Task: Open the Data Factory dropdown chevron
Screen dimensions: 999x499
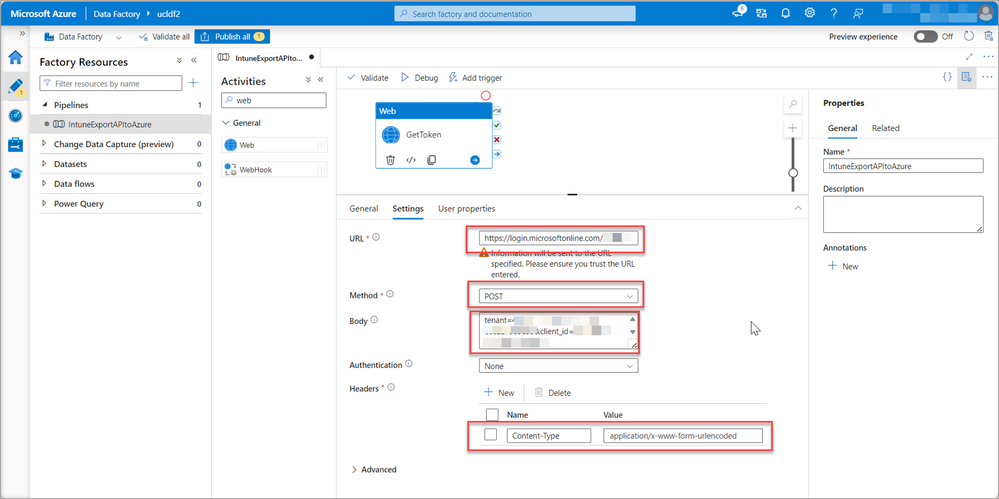Action: click(x=119, y=37)
